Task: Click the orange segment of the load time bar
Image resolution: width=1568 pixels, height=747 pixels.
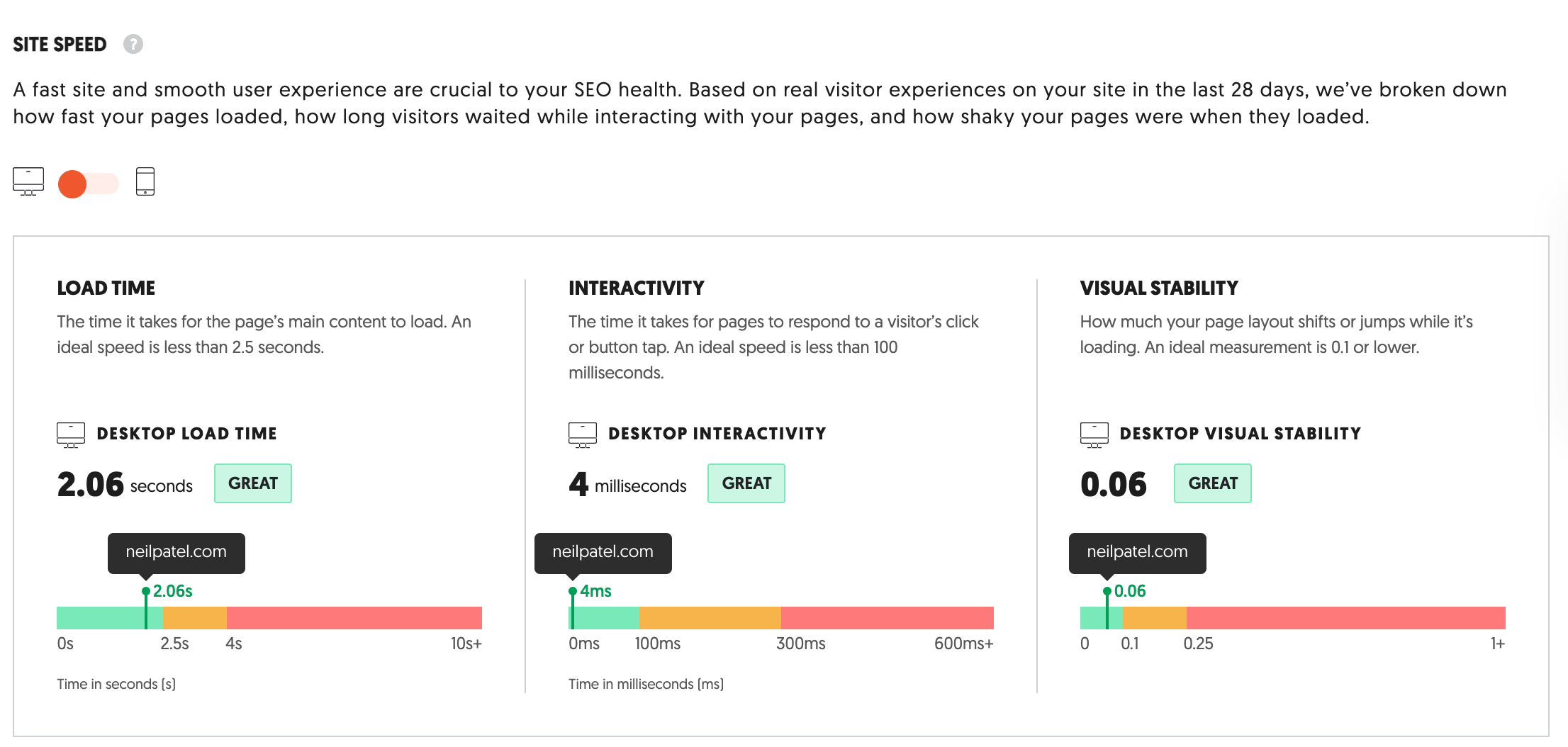Action: [195, 618]
